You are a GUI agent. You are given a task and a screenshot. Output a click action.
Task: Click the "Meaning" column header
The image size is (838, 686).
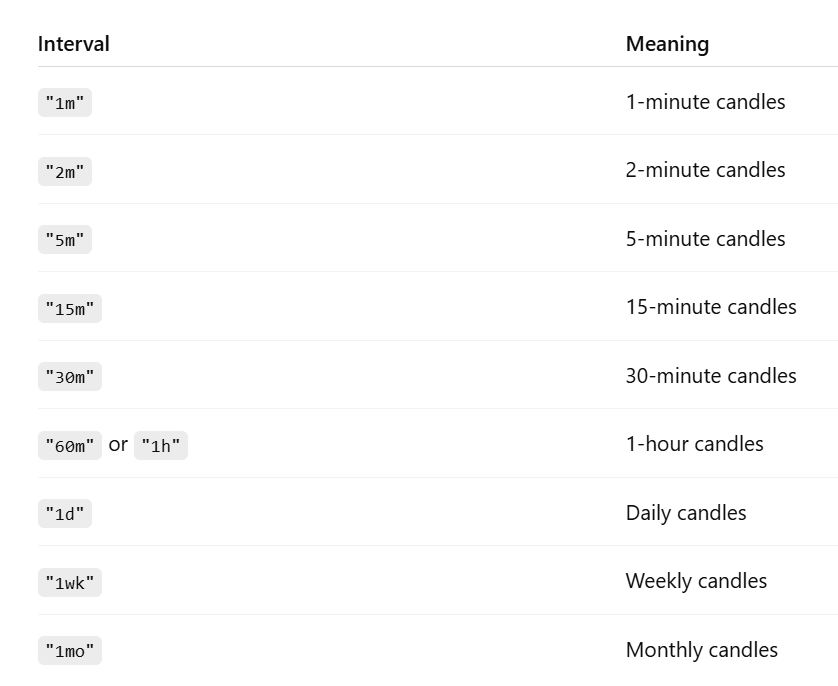tap(667, 44)
